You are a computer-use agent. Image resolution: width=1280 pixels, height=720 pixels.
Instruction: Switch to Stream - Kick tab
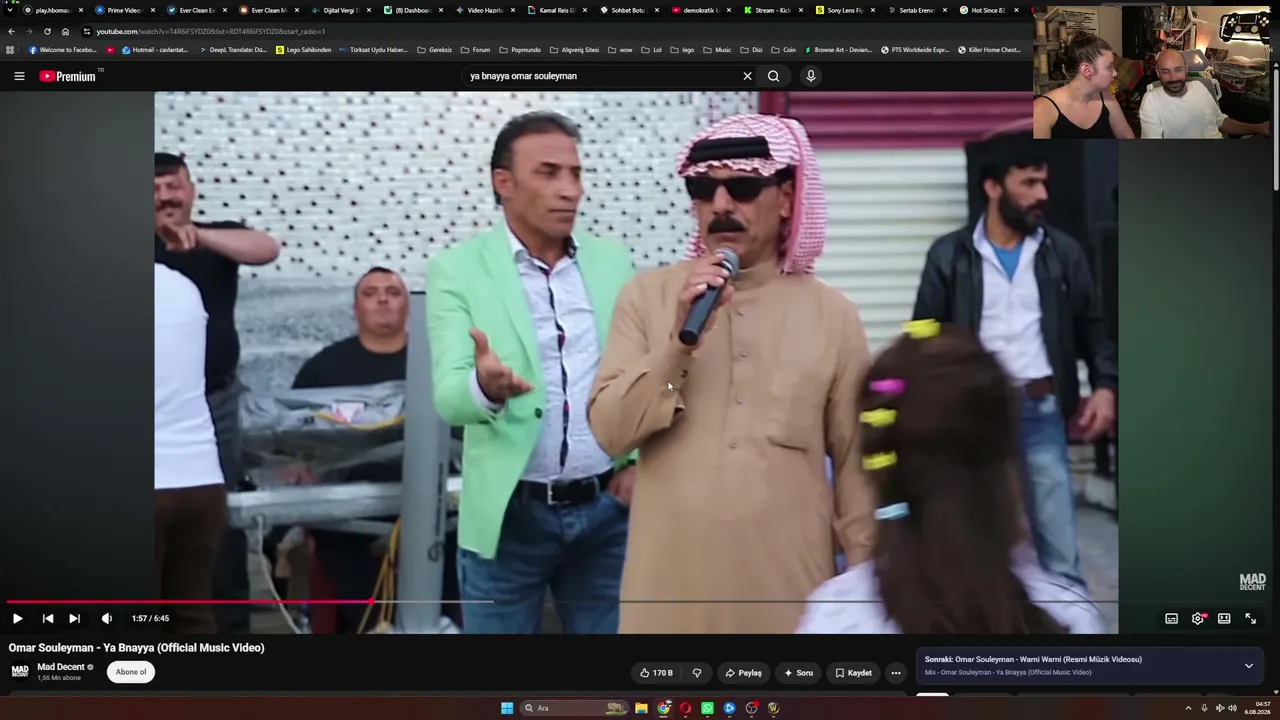pos(772,10)
